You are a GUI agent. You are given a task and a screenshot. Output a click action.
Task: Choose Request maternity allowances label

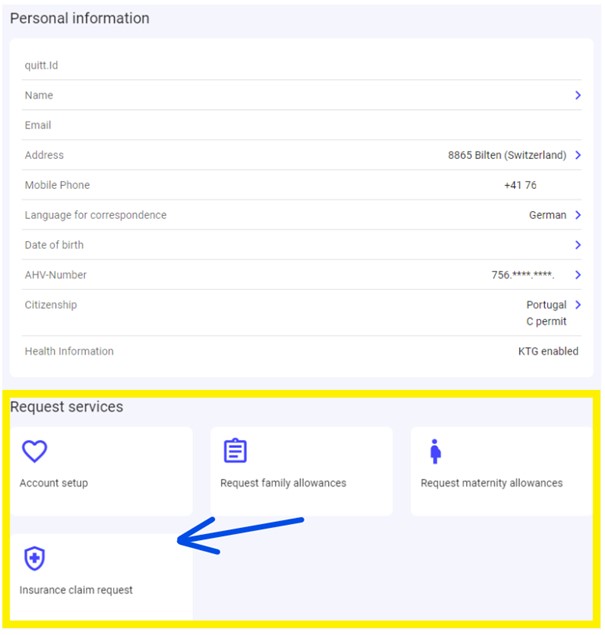pos(491,483)
